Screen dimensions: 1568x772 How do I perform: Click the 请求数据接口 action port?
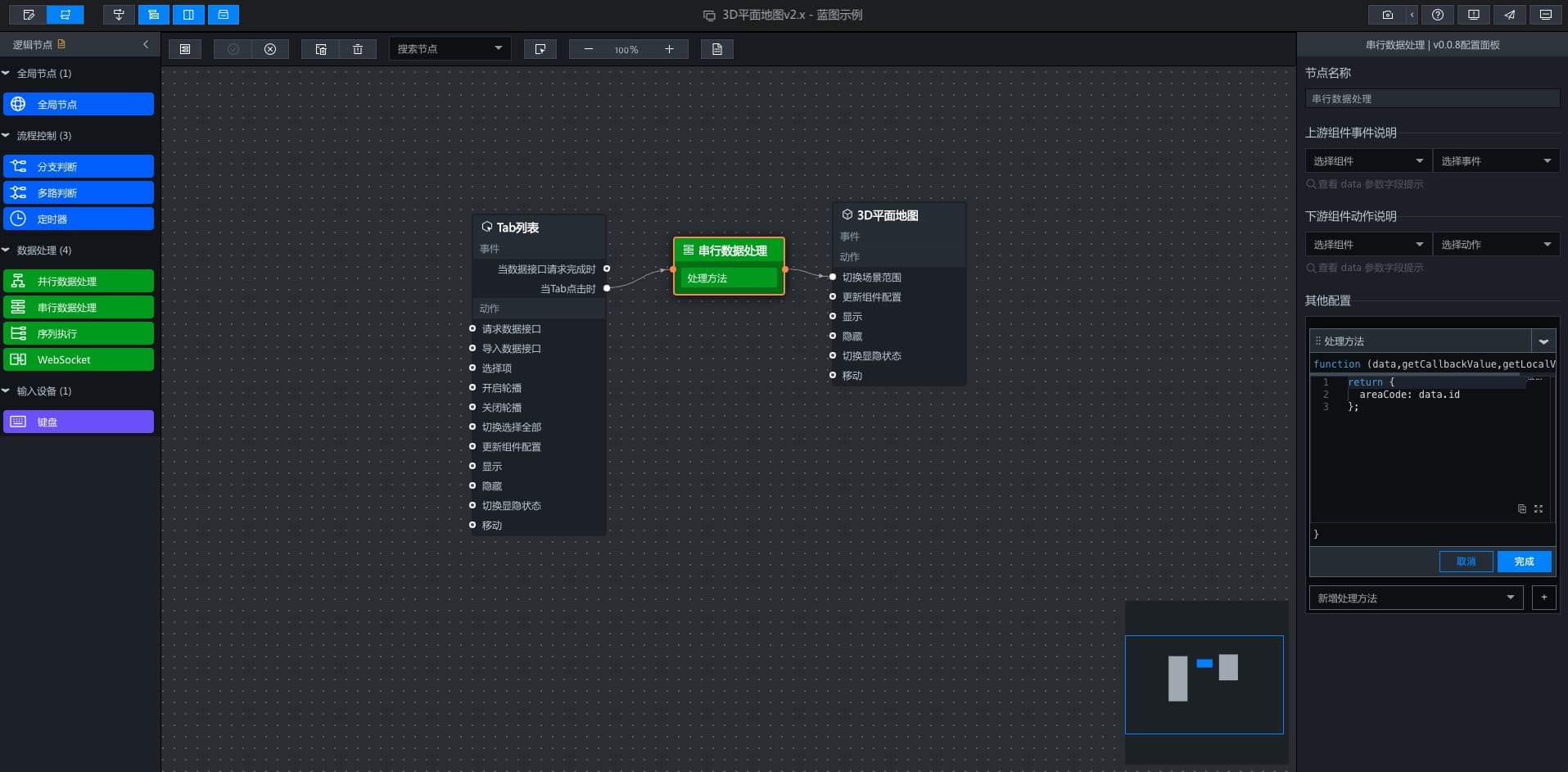tap(472, 328)
